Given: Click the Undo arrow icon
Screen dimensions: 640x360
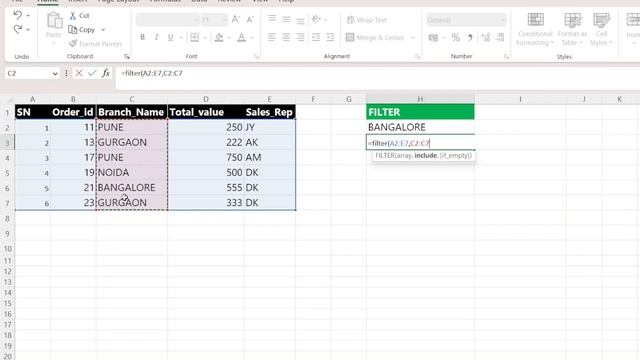Looking at the screenshot, I should (17, 16).
